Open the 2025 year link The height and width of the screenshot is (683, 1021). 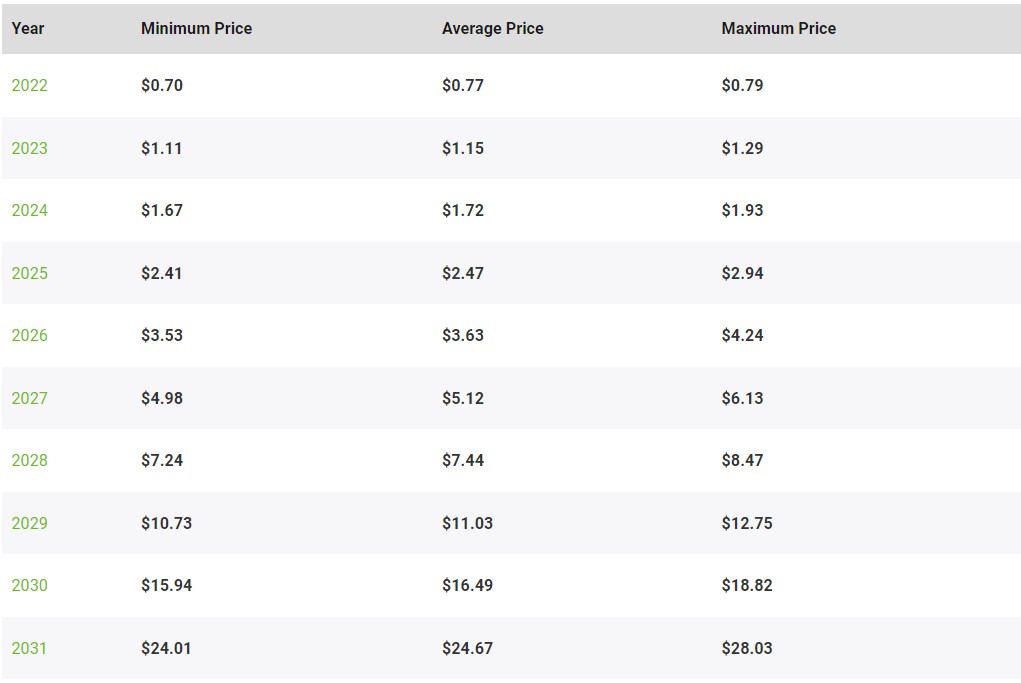pos(29,273)
